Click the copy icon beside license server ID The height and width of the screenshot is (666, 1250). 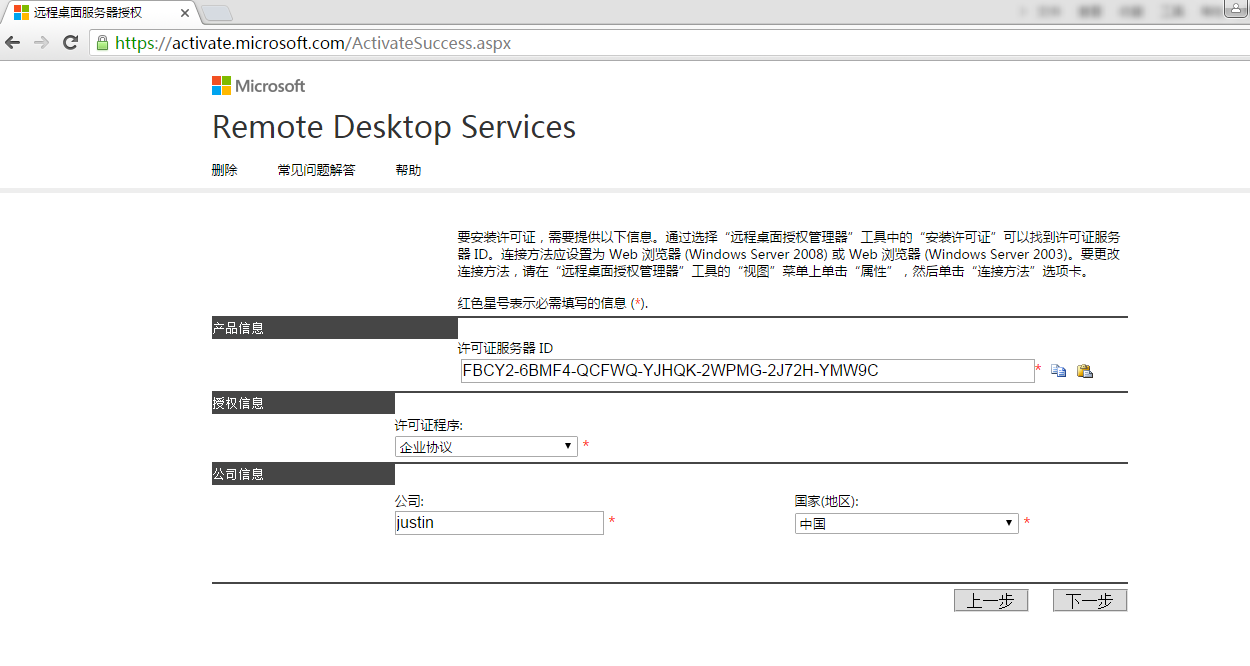[1058, 371]
